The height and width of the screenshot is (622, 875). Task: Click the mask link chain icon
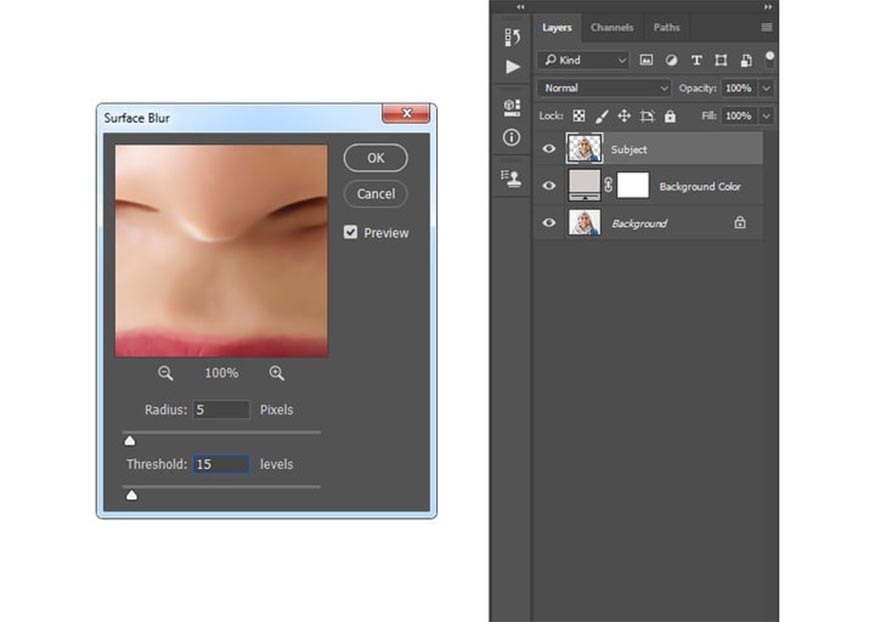(x=608, y=185)
